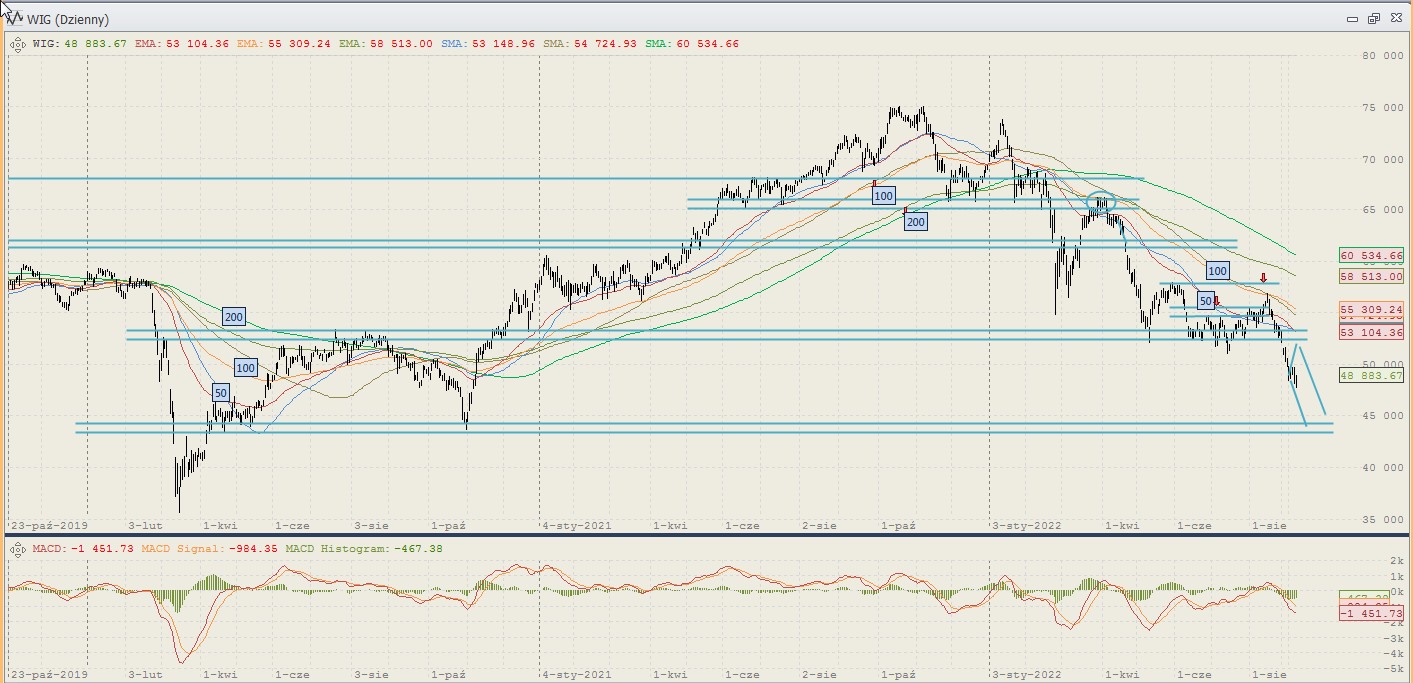Click the WIG (Dzienny) window title bar
Screen dimensions: 1413x683
coord(600,19)
